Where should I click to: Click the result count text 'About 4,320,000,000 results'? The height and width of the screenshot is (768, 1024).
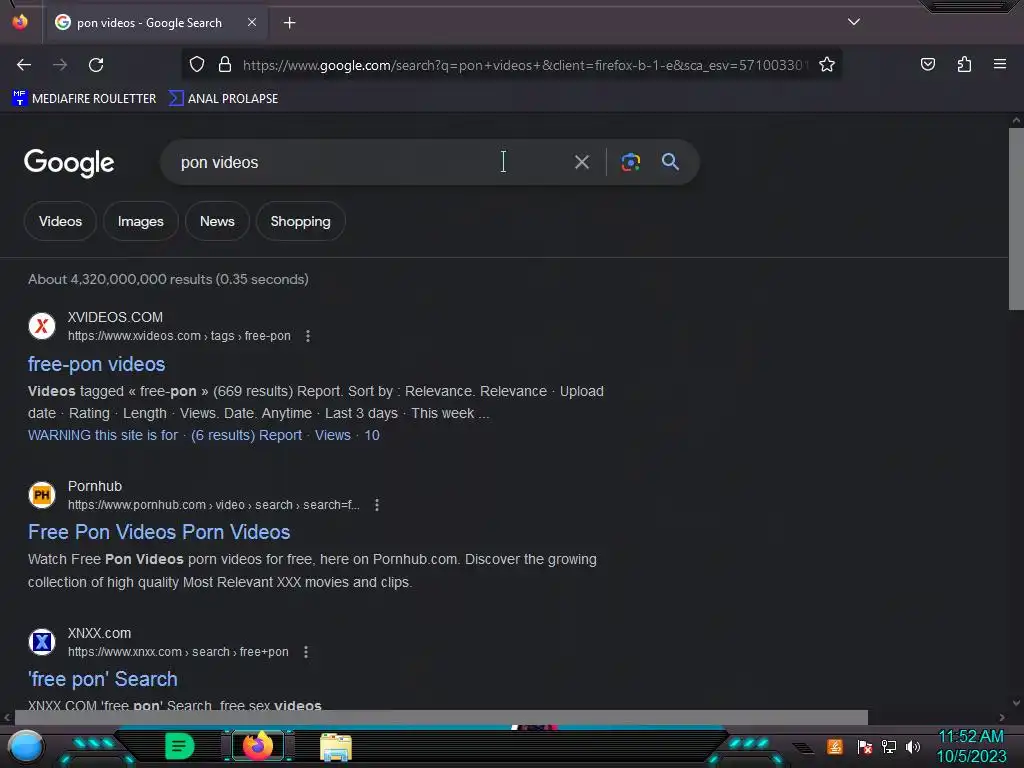coord(120,280)
